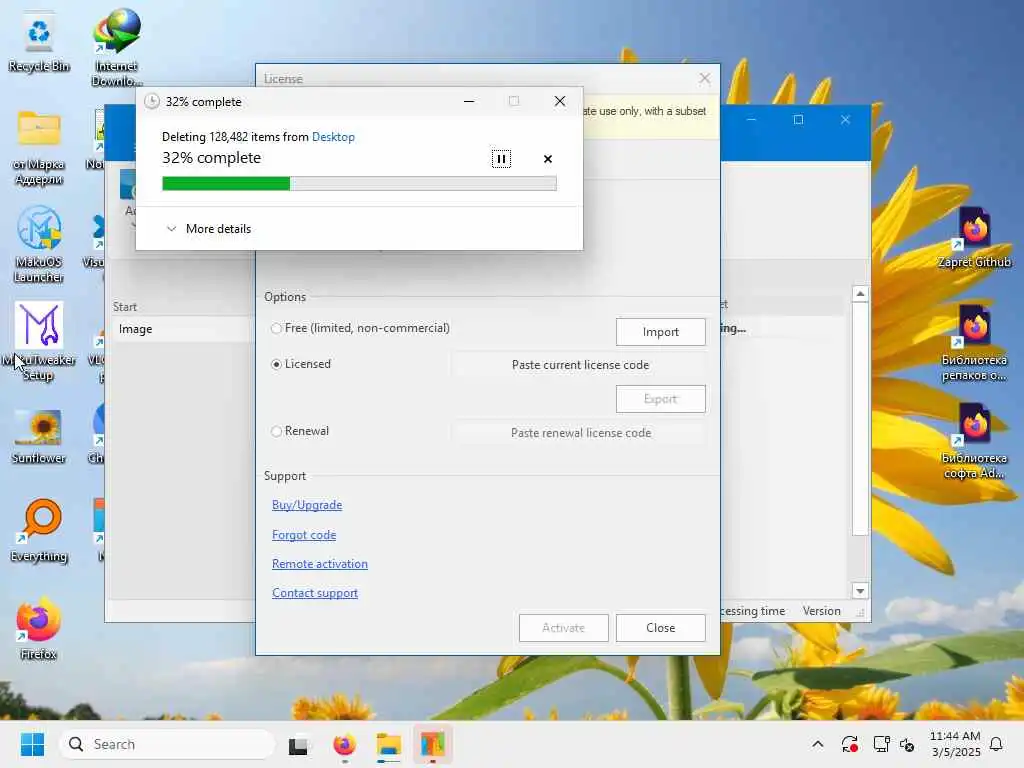This screenshot has width=1024, height=768.
Task: Follow the Desktop link in delete dialog
Action: pyautogui.click(x=333, y=136)
